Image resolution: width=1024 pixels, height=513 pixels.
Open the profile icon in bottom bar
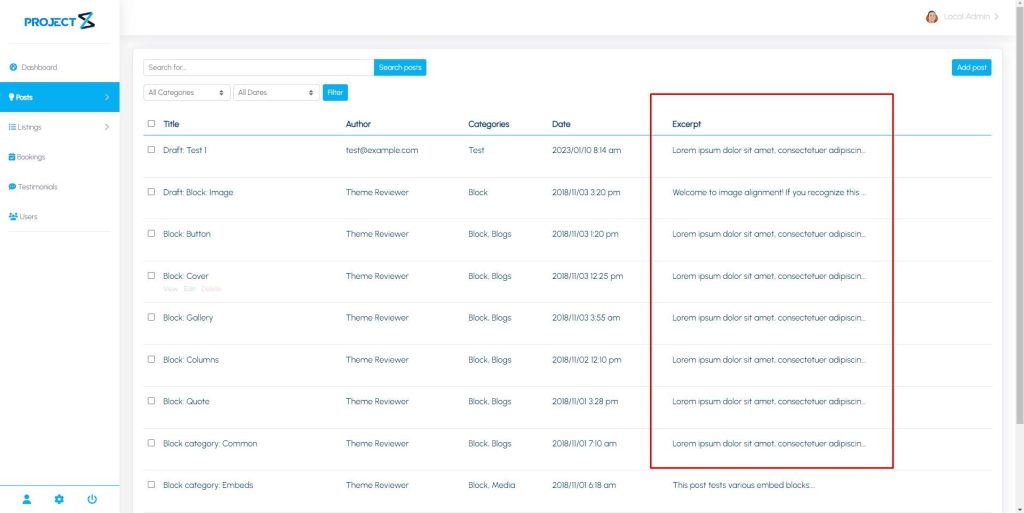click(27, 499)
